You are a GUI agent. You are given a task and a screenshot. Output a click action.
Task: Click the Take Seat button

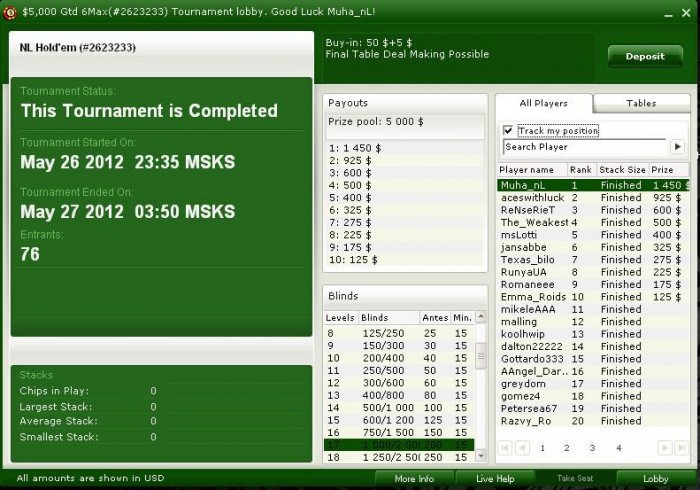(575, 478)
